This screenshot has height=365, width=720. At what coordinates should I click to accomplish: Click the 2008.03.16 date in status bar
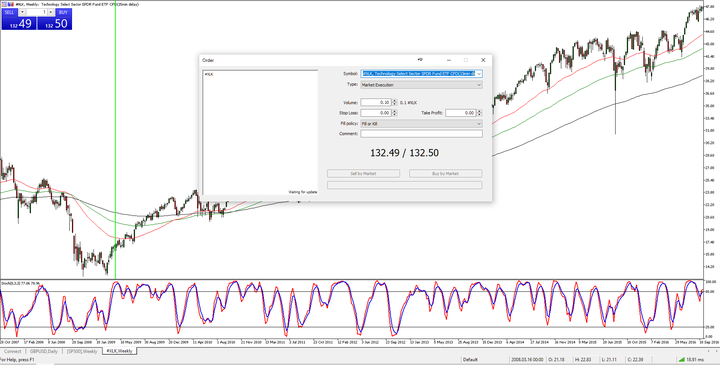tap(527, 359)
